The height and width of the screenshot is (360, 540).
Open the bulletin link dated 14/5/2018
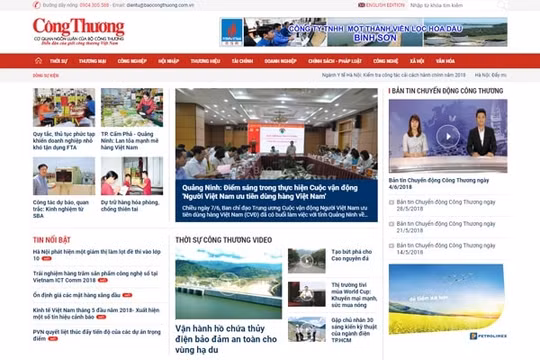click(x=446, y=249)
